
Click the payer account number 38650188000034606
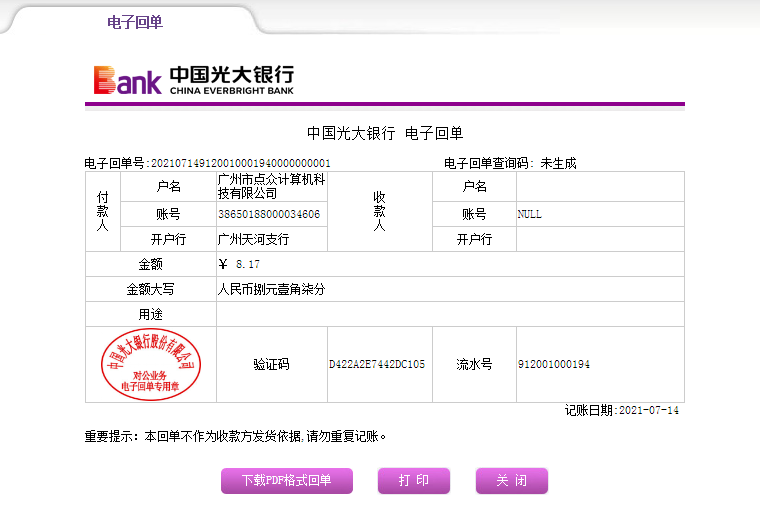click(269, 214)
